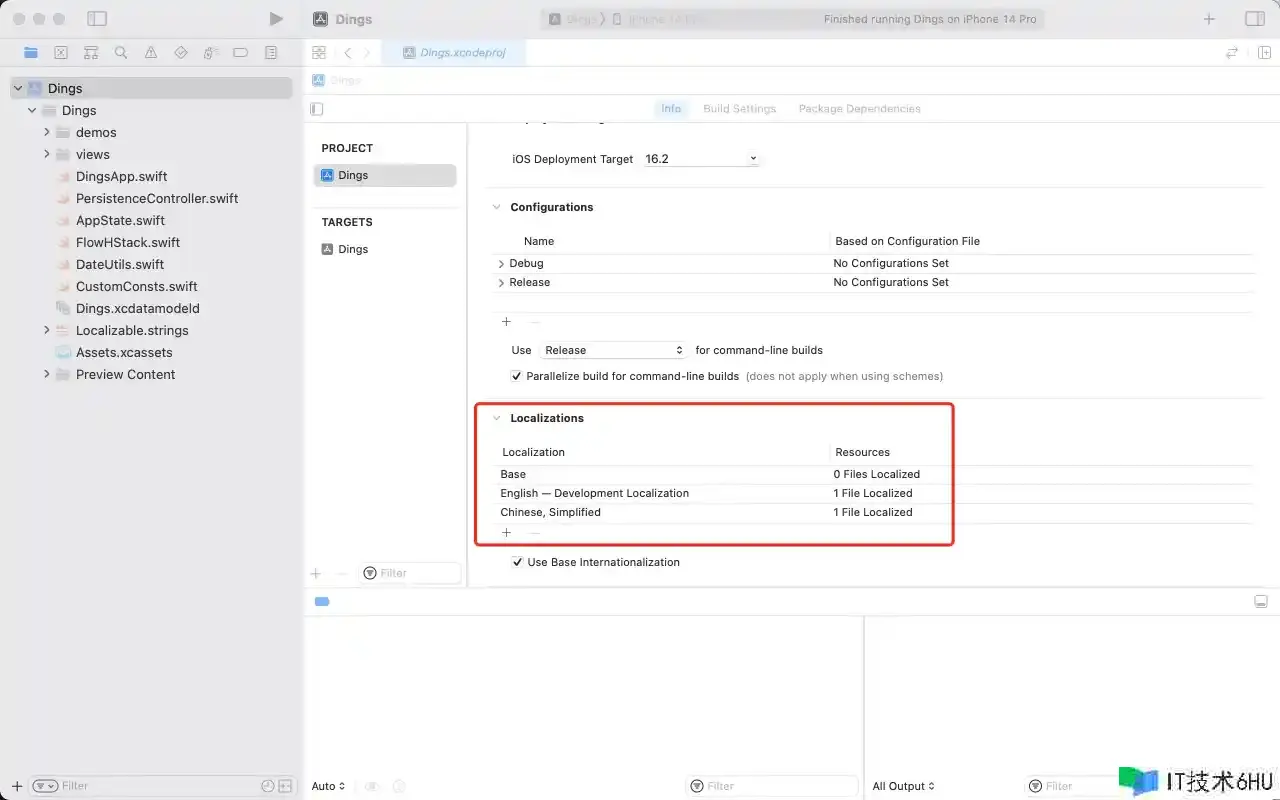Toggle source-control status filter in navigator

285,786
